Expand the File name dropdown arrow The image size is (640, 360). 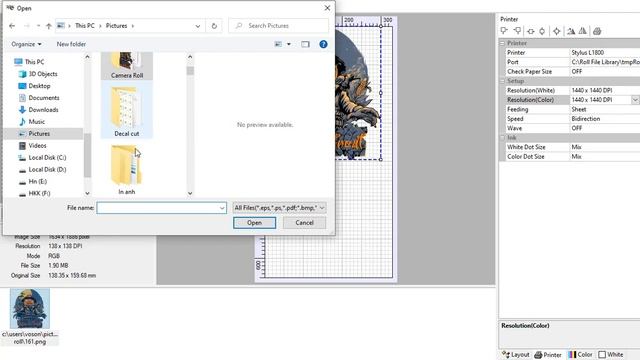[222, 208]
